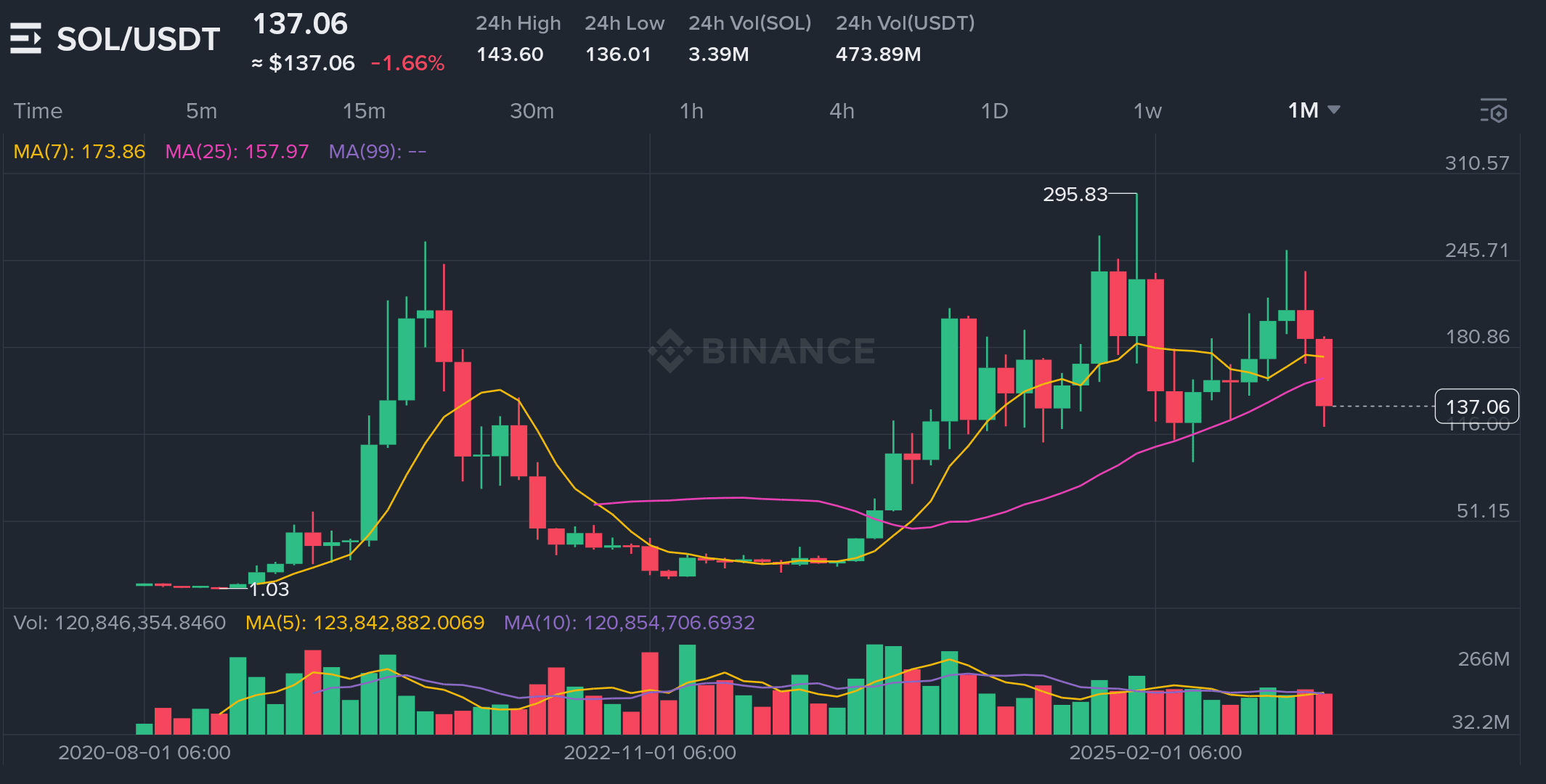The height and width of the screenshot is (784, 1546).
Task: Click the 137.06 current price tag
Action: 1476,407
